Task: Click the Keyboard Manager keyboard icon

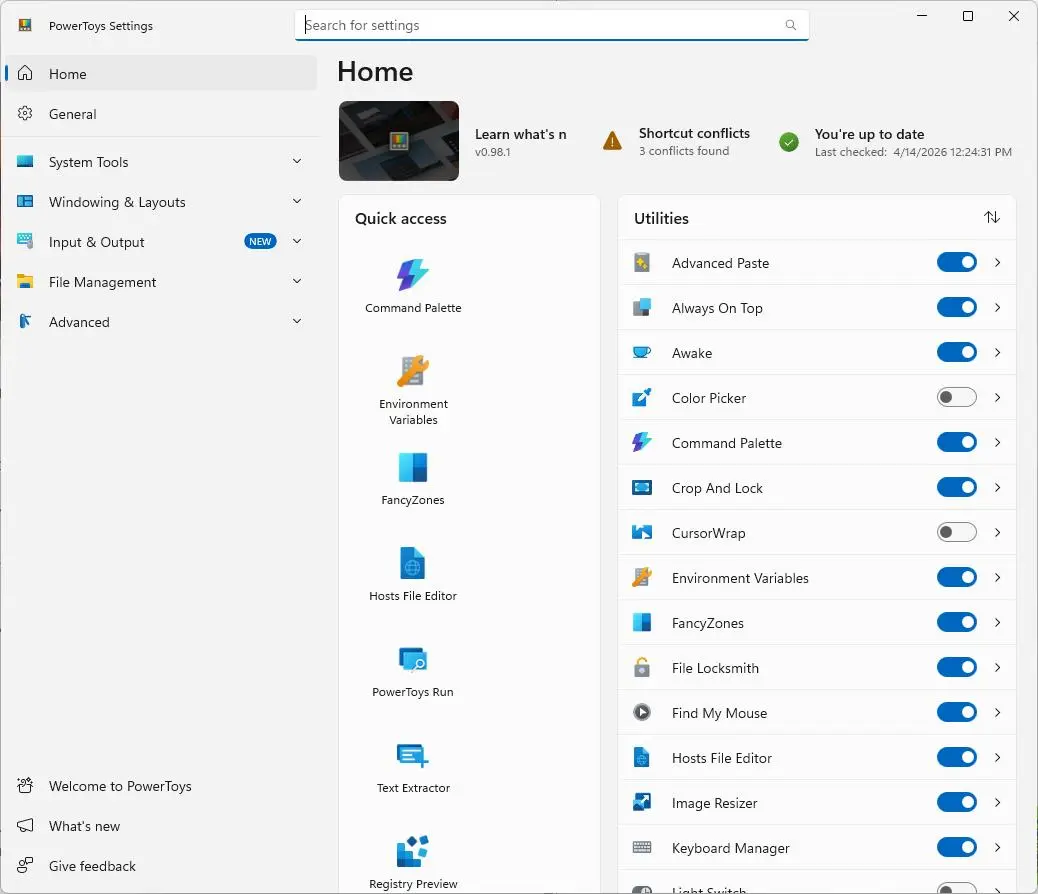Action: 641,848
